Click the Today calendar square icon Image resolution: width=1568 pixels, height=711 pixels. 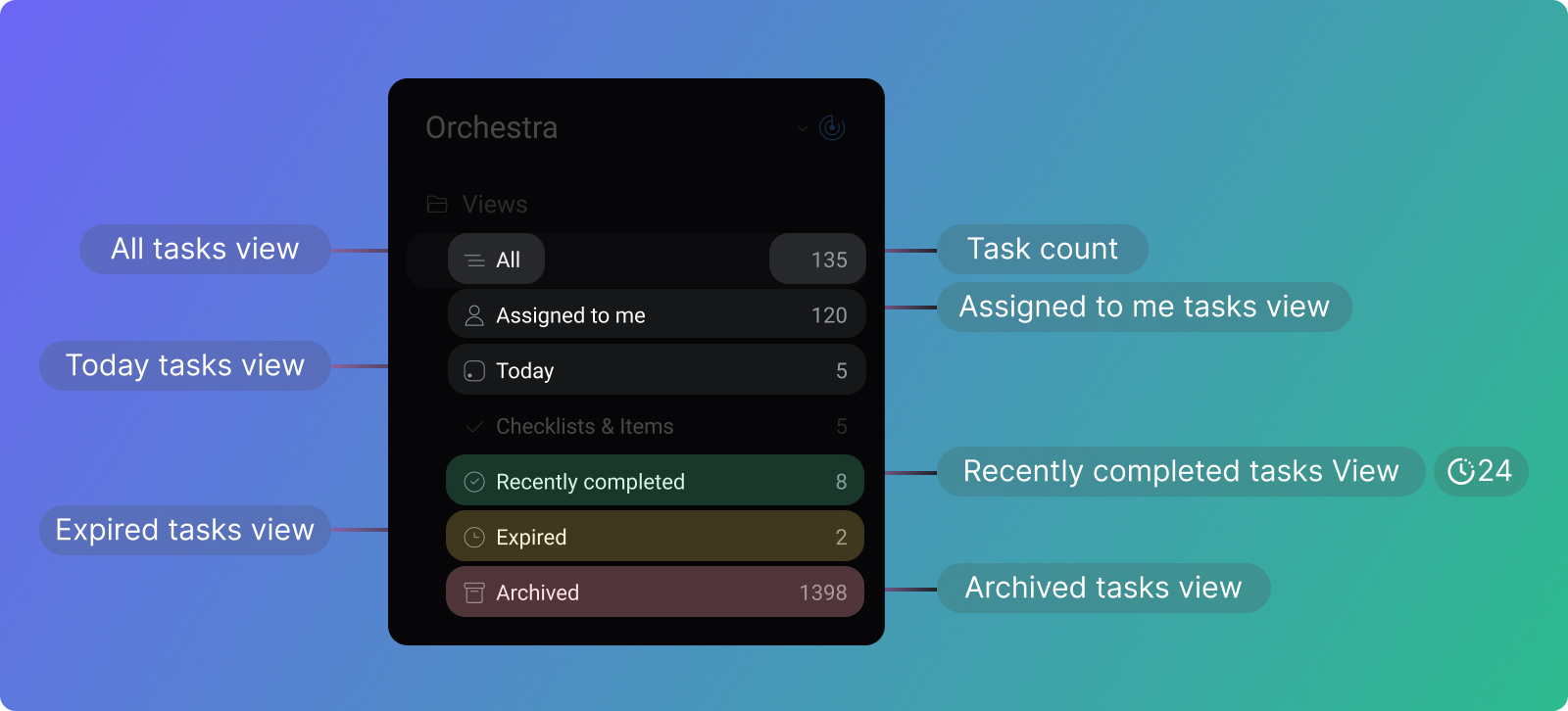click(474, 371)
